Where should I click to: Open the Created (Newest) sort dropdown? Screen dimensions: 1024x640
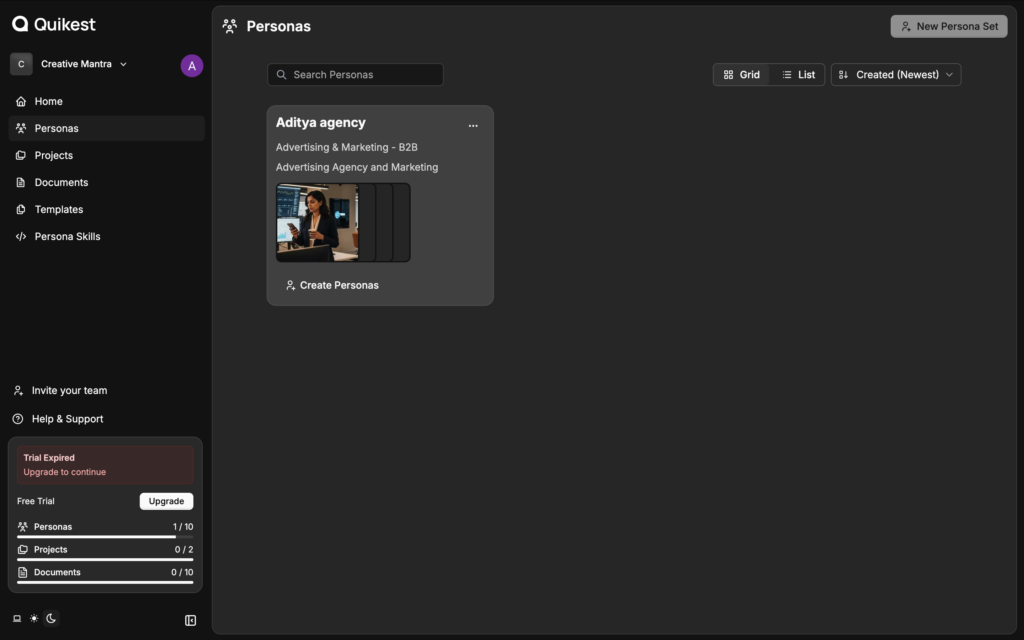coord(895,75)
